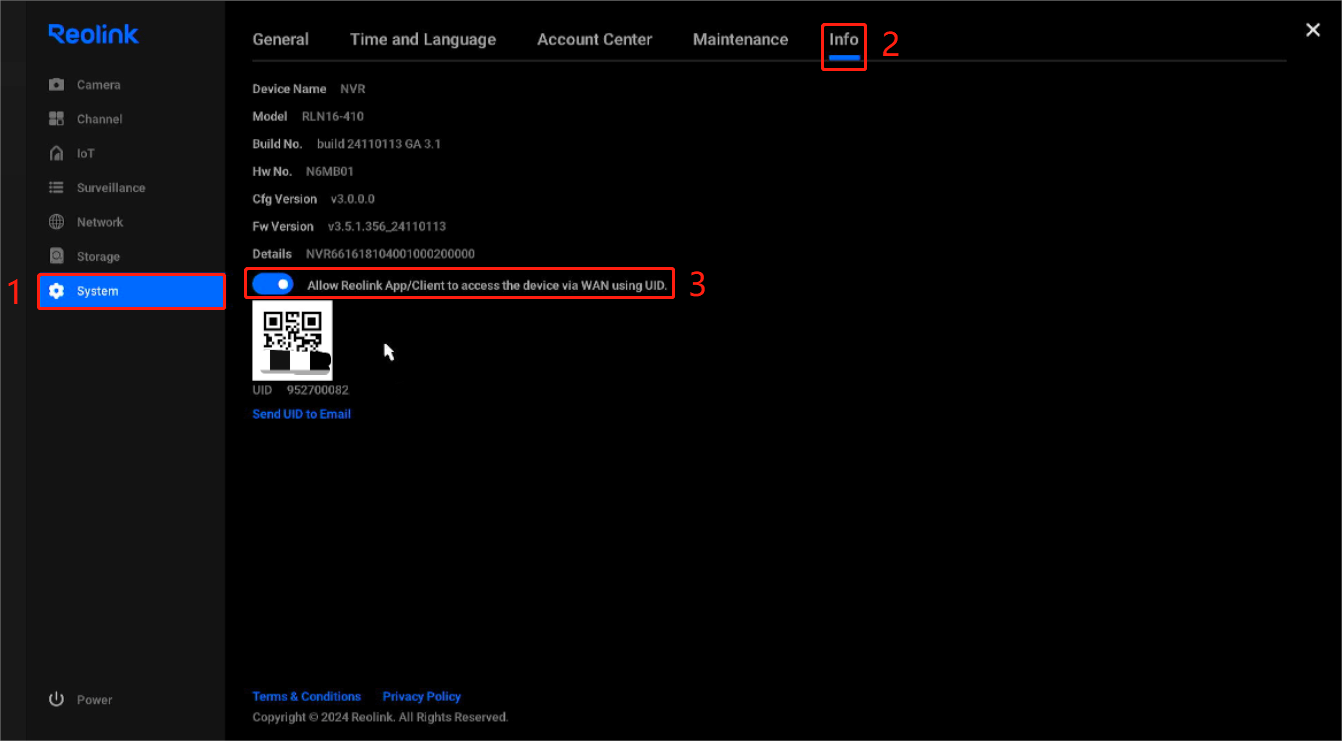Open the Storage menu label
Image resolution: width=1342 pixels, height=741 pixels.
point(98,256)
